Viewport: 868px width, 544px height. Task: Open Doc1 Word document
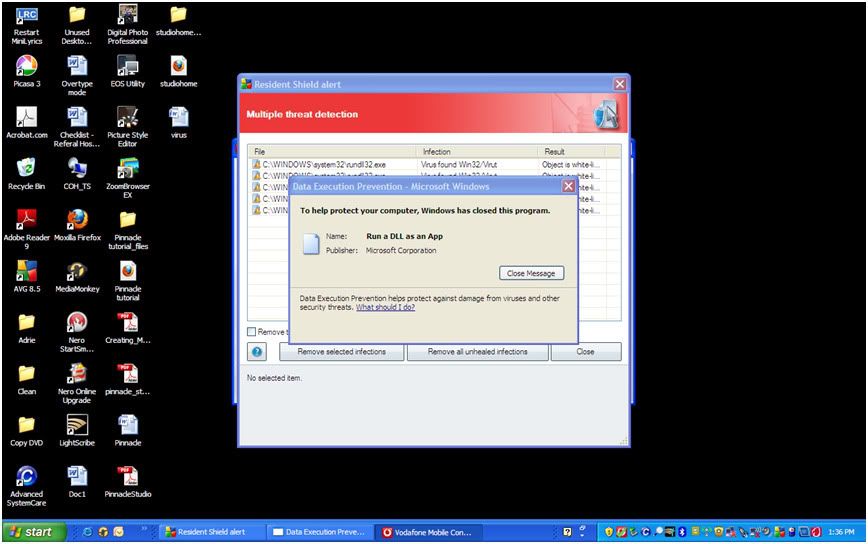click(77, 482)
